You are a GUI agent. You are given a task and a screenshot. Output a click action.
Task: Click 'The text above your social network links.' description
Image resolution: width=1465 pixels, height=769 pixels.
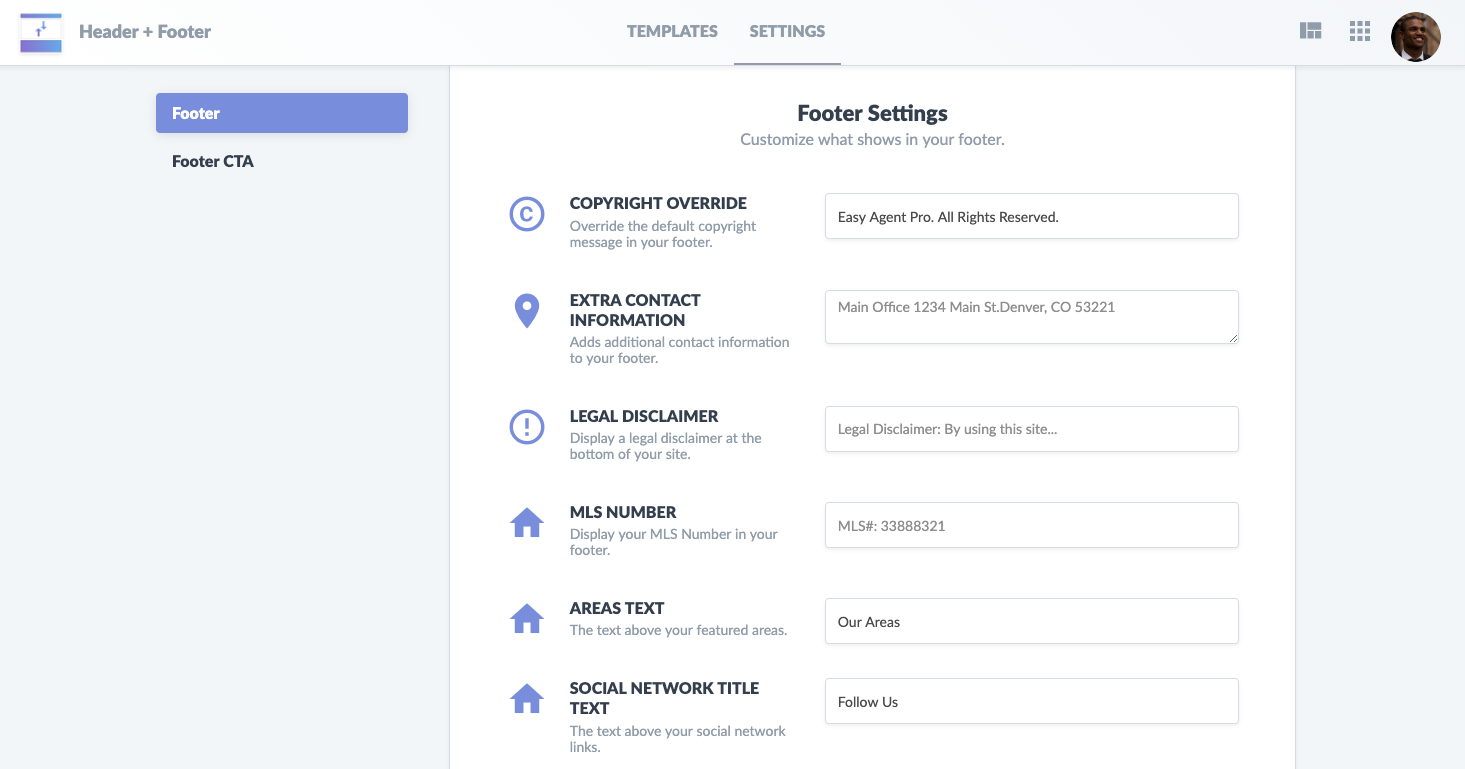click(x=678, y=739)
